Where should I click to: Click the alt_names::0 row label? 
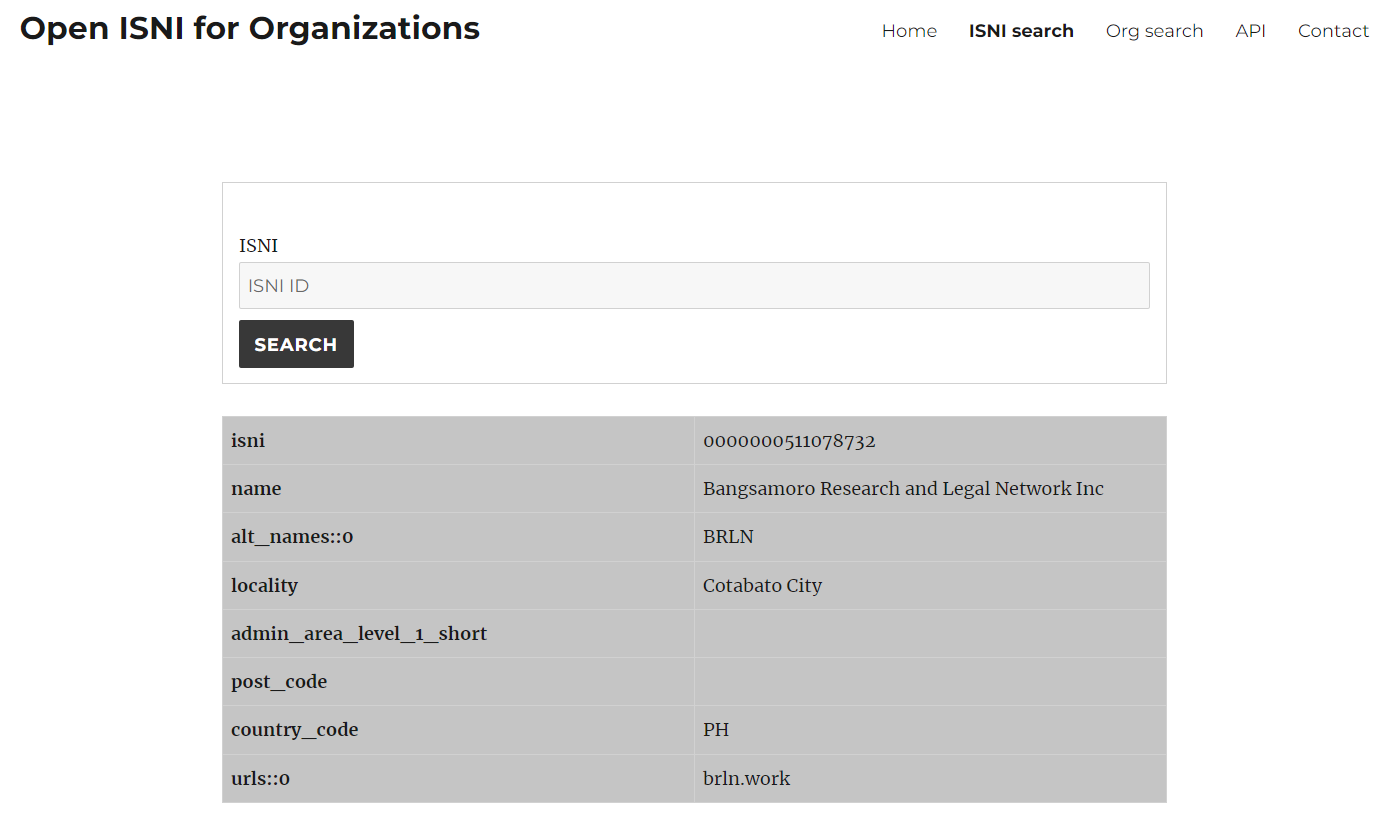(x=292, y=537)
